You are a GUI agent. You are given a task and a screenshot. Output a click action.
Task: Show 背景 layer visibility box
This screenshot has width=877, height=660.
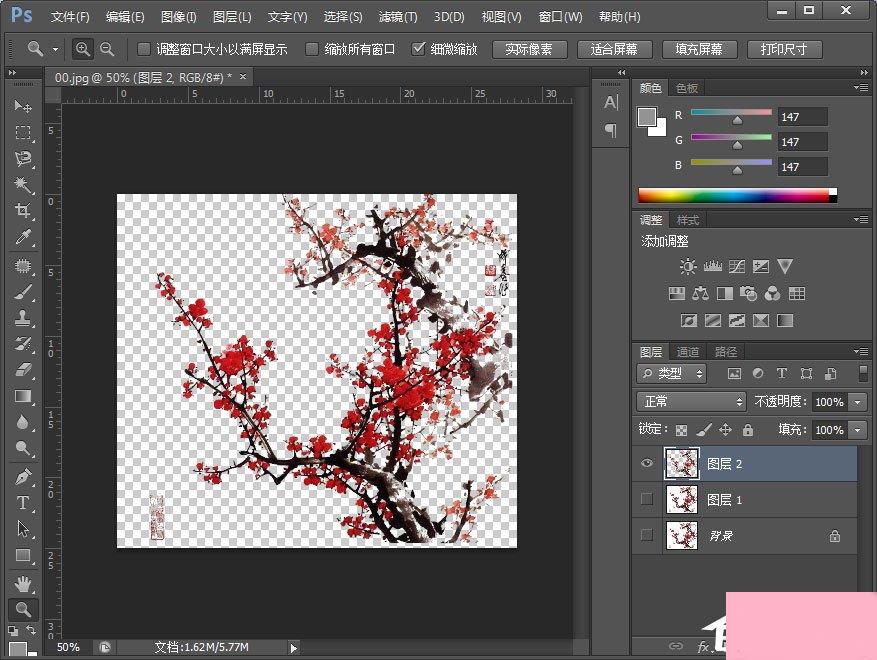coord(647,535)
